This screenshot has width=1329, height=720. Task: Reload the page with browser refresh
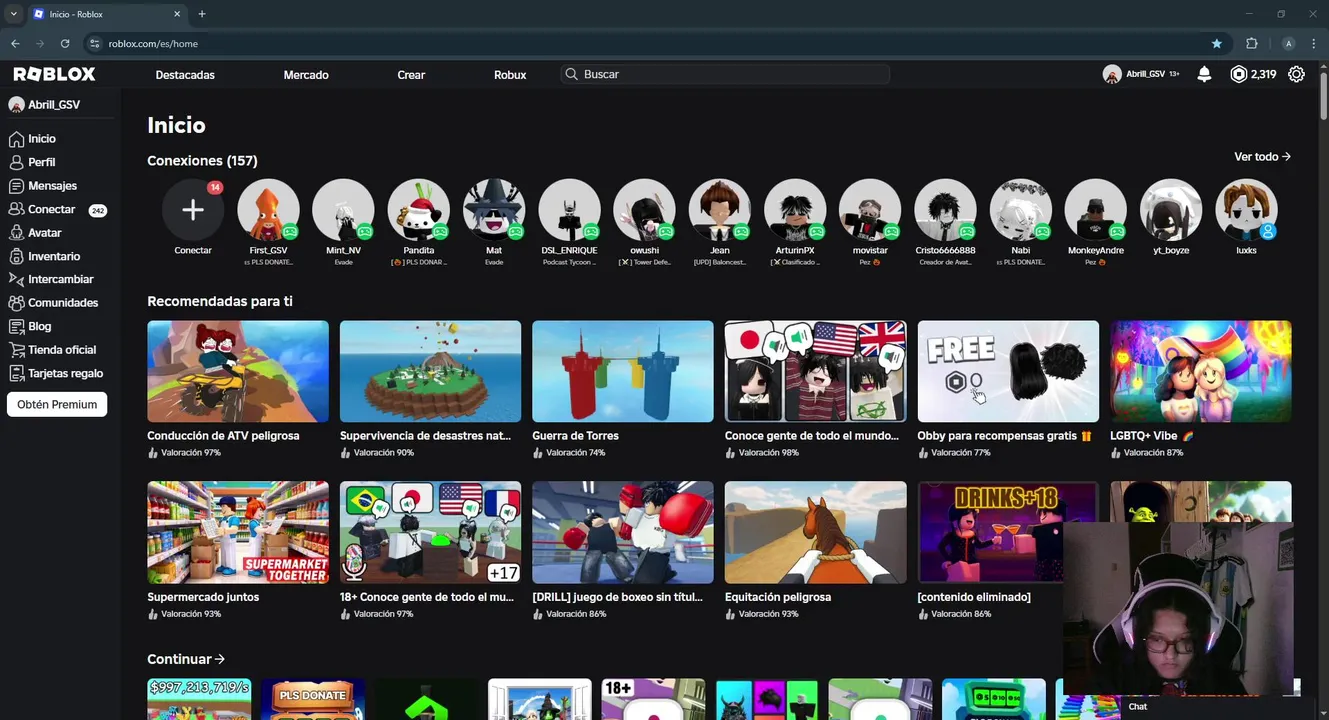65,43
